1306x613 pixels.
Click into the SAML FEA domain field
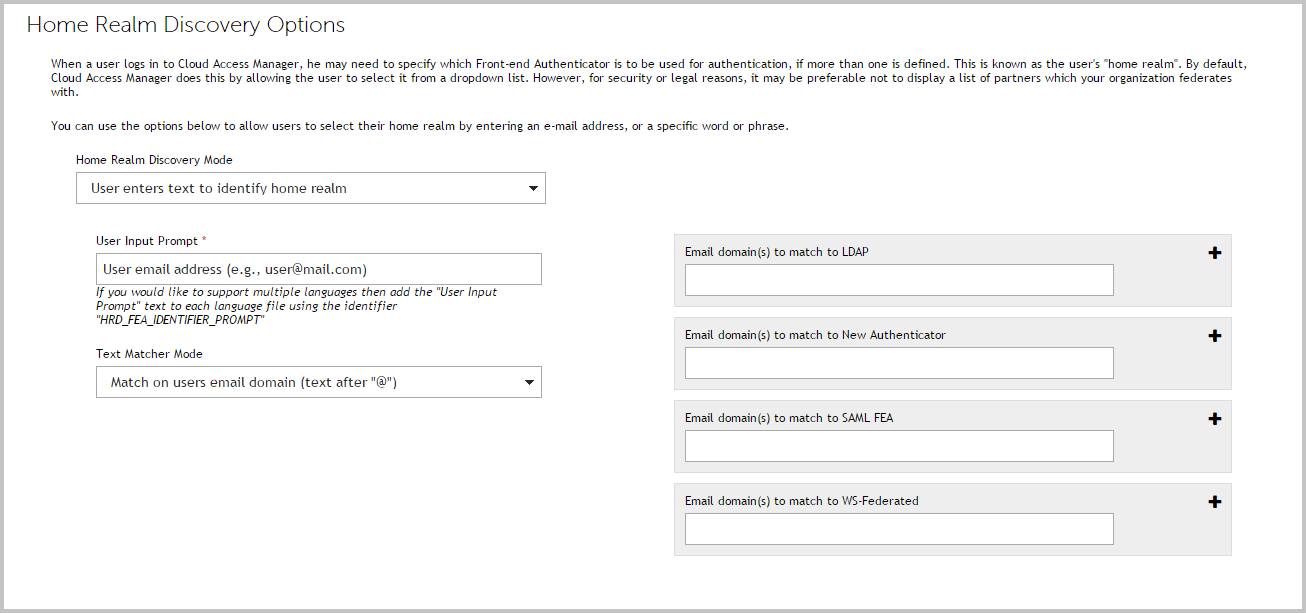899,446
